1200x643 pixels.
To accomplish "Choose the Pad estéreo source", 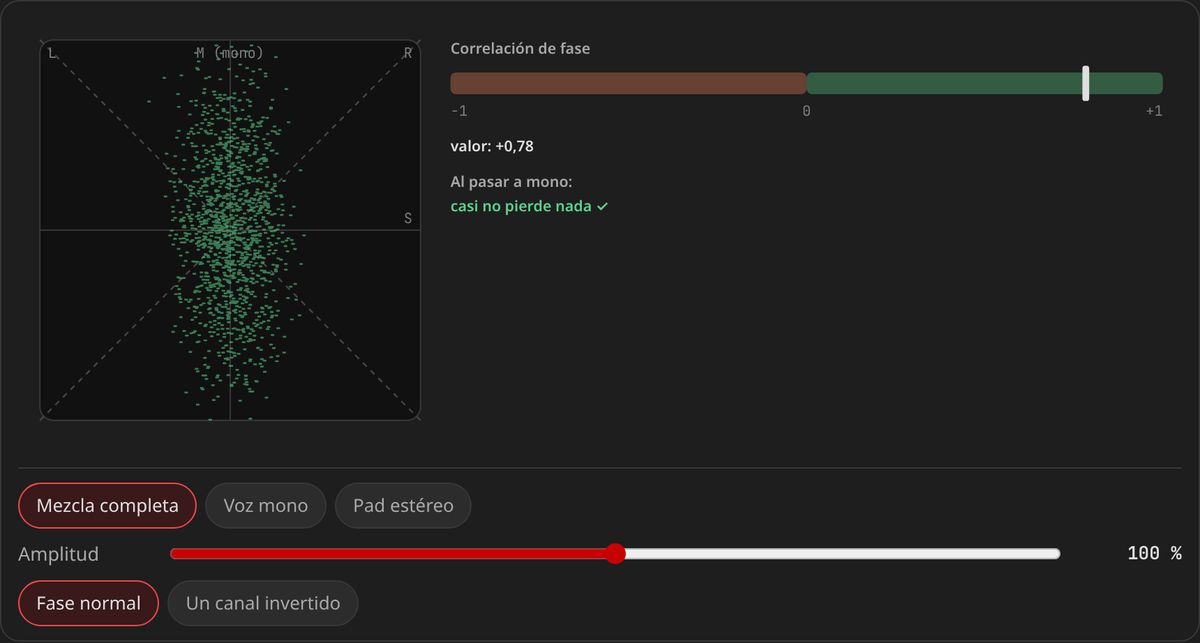I will coord(403,505).
